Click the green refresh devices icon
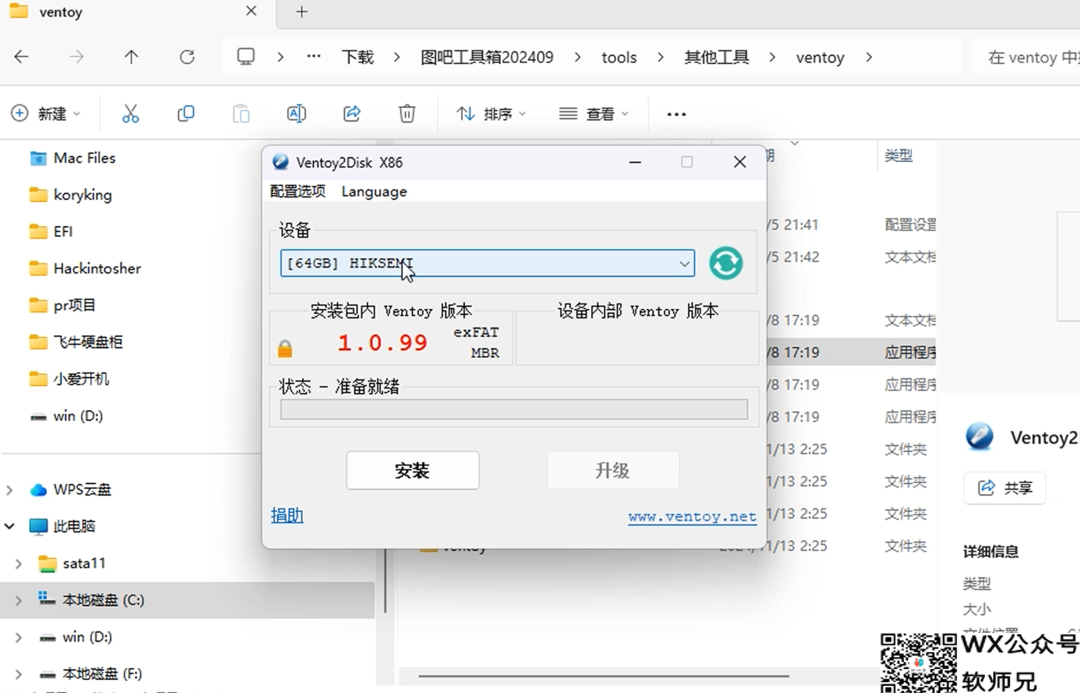Viewport: 1080px width, 693px height. click(726, 263)
